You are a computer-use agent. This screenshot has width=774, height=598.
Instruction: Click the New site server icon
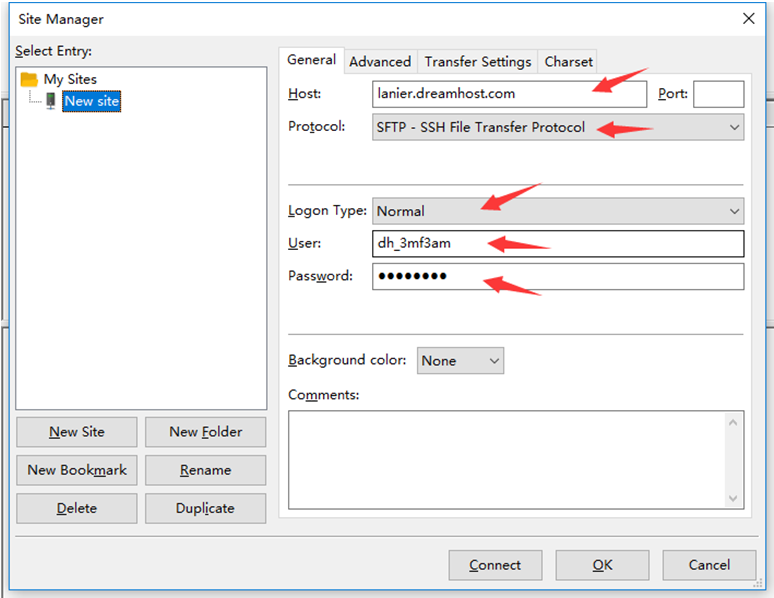50,101
